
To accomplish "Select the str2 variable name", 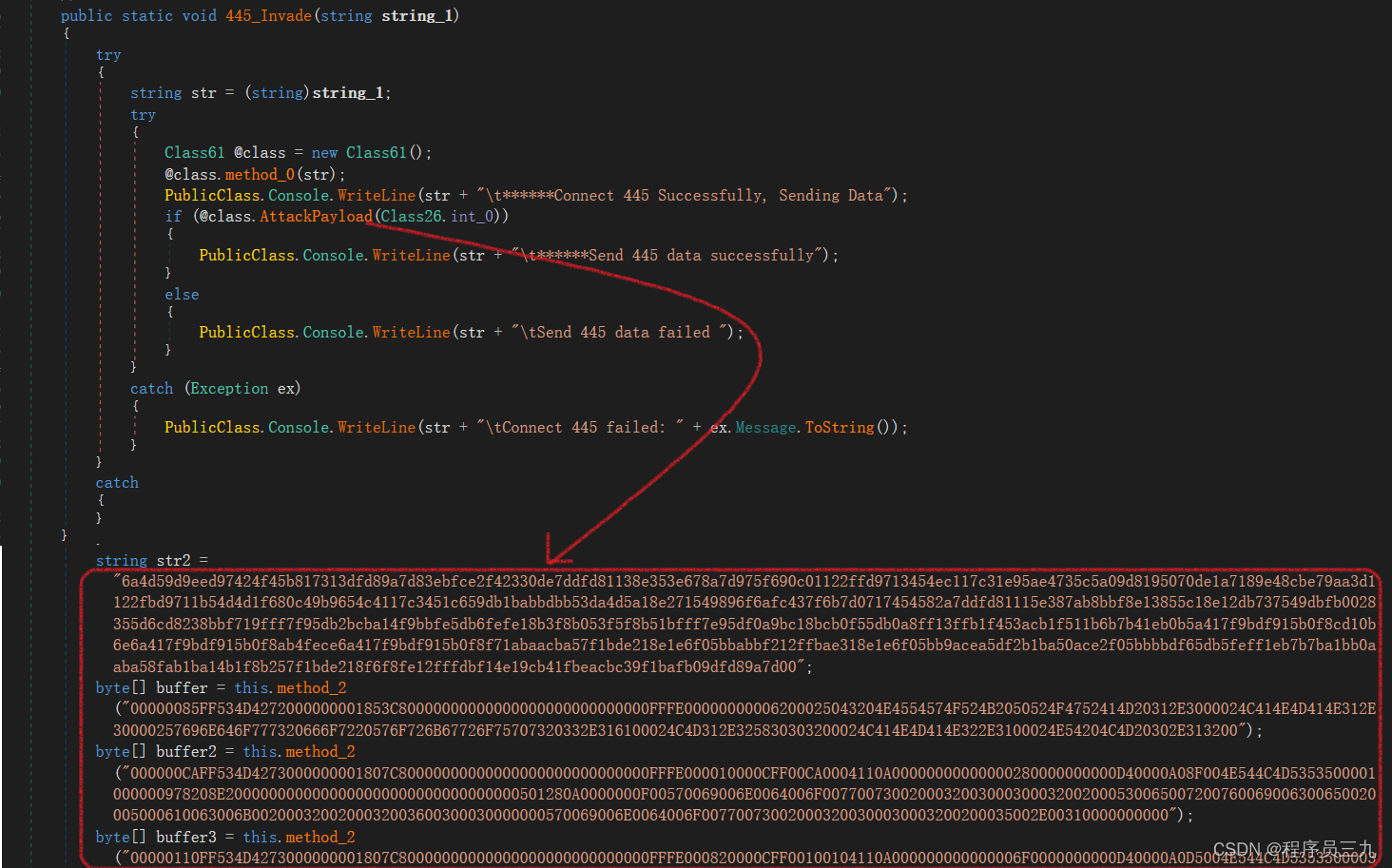I will [173, 561].
